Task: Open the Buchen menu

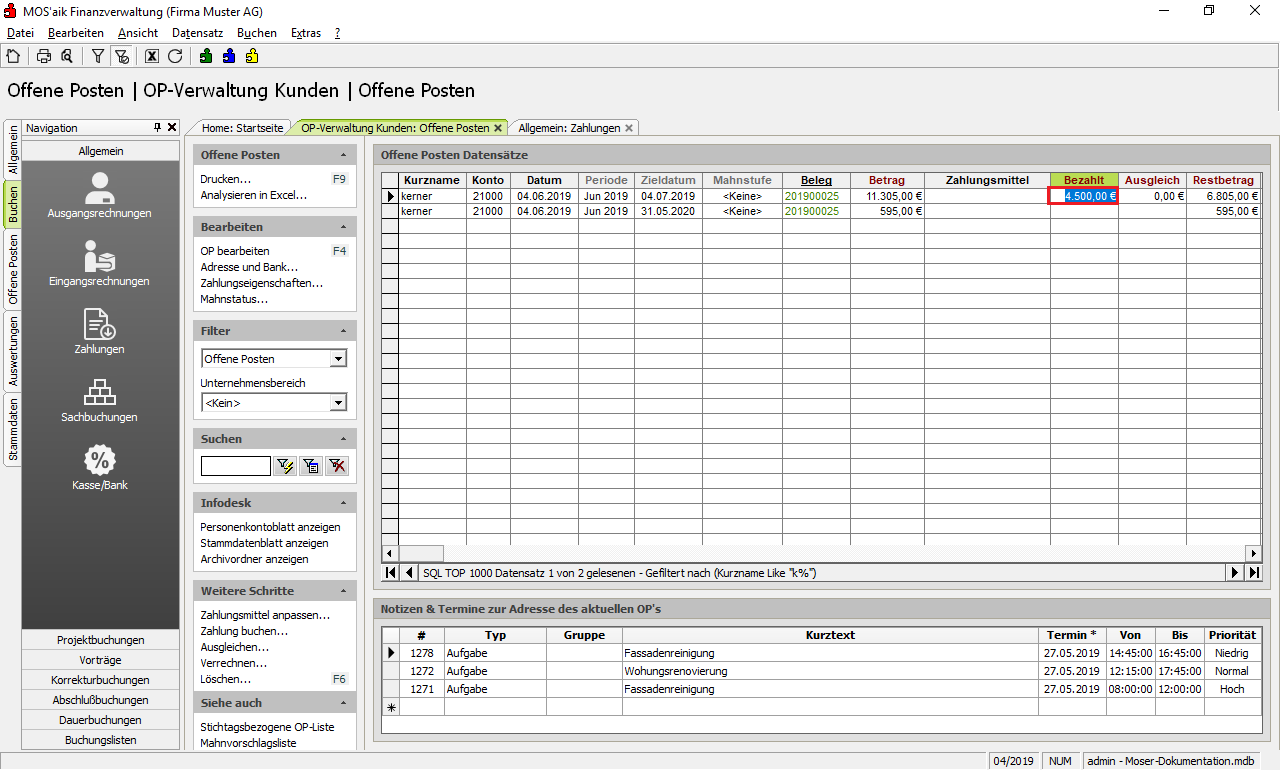Action: point(257,33)
